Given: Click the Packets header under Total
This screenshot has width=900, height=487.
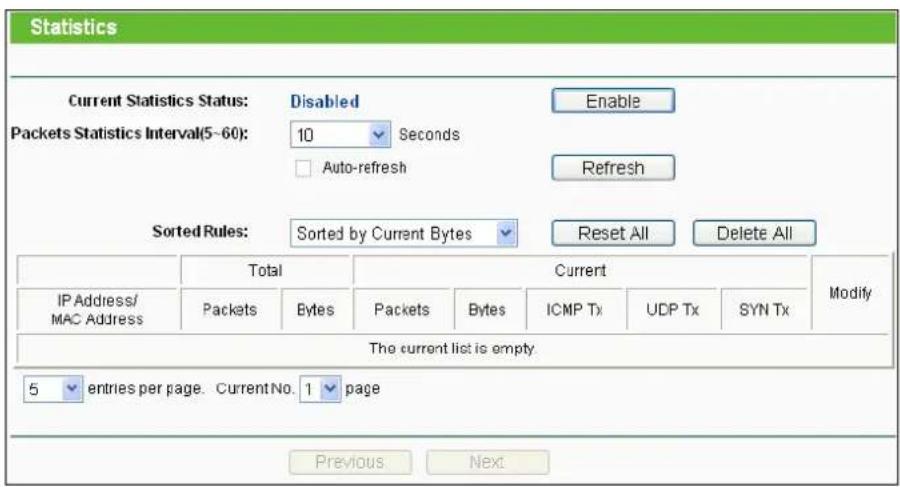Looking at the screenshot, I should coord(230,310).
